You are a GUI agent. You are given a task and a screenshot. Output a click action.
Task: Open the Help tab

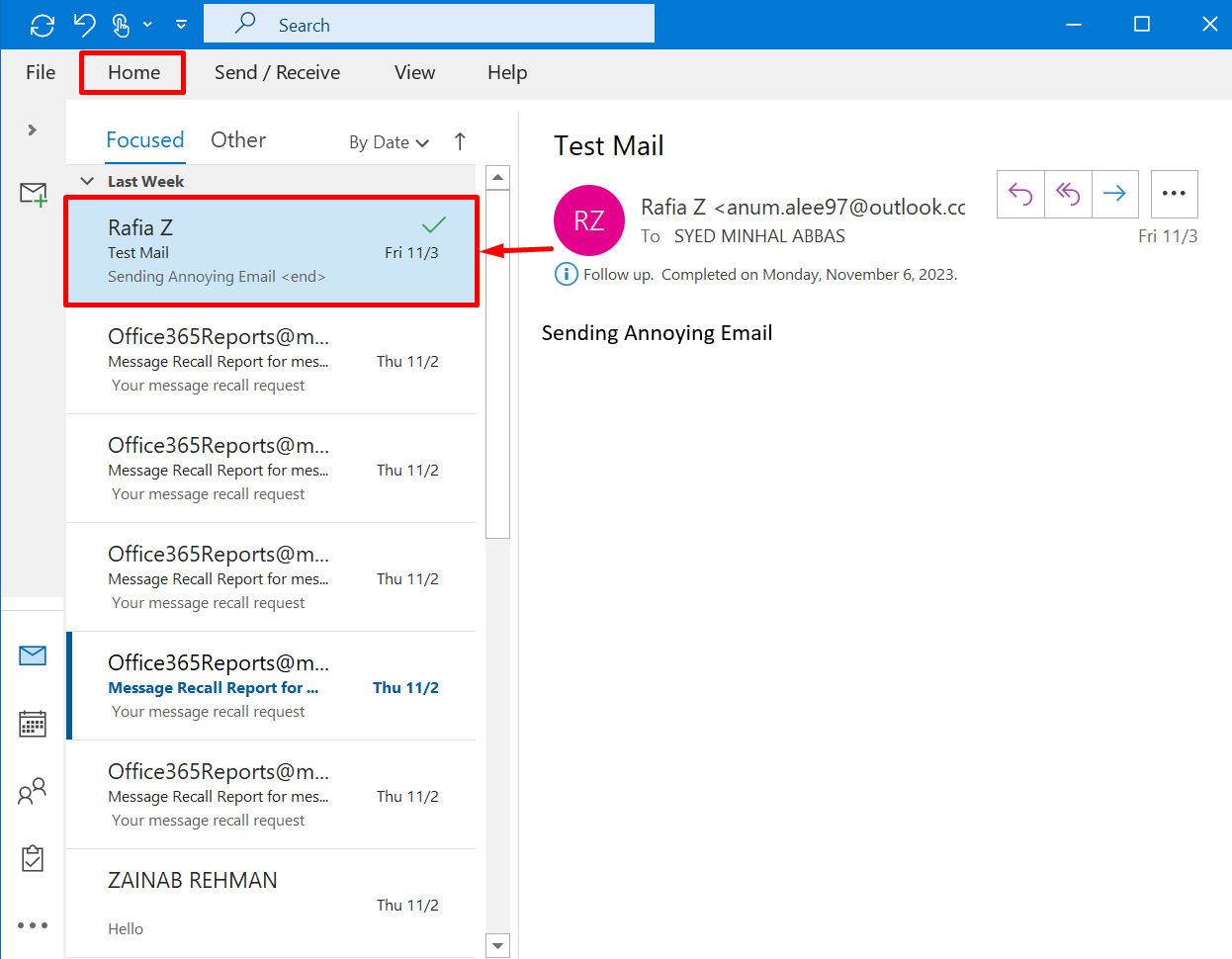coord(507,72)
